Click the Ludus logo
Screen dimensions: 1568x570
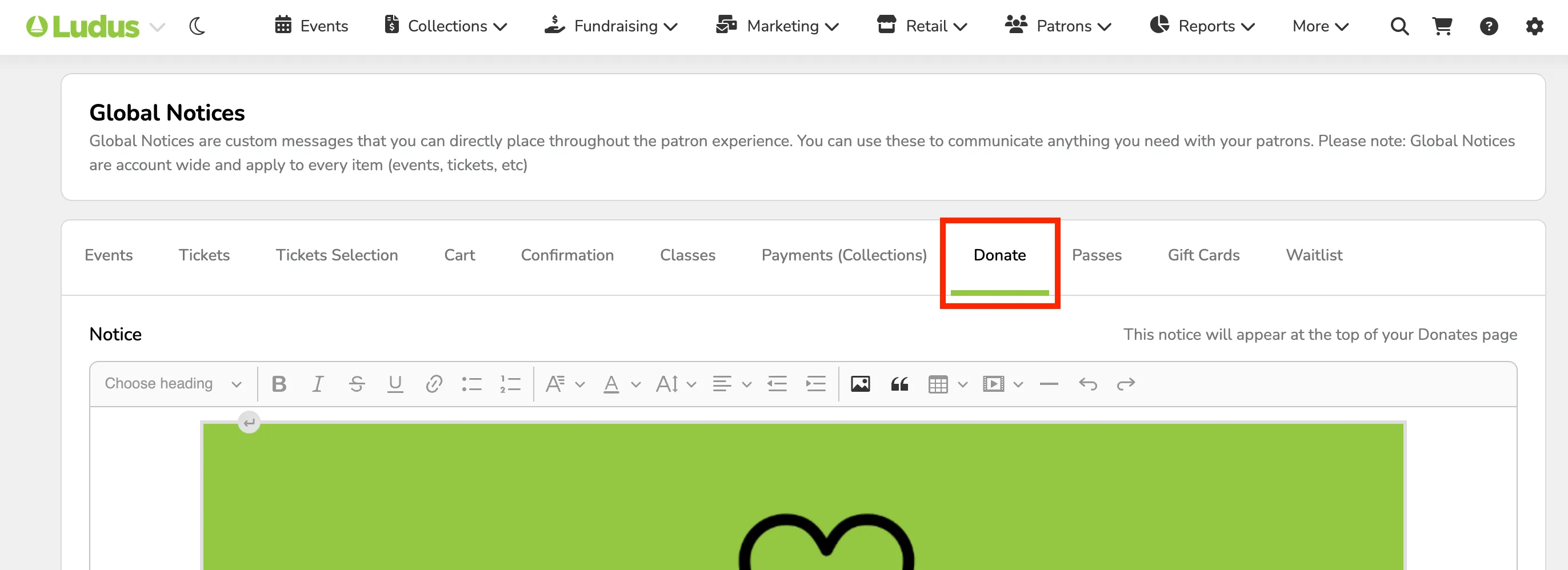point(83,26)
